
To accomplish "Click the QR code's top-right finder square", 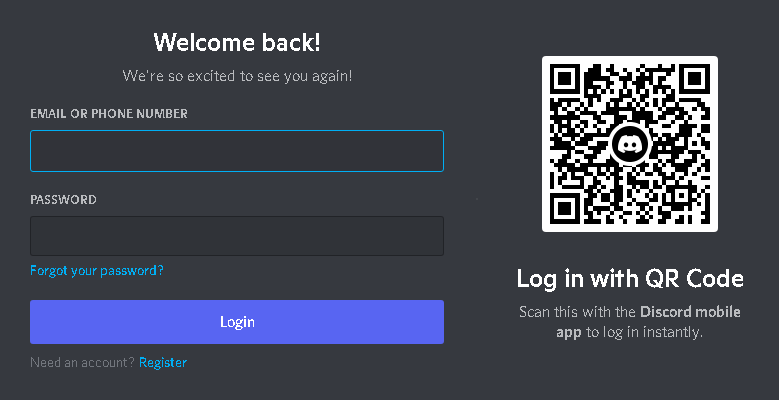I will pos(694,80).
